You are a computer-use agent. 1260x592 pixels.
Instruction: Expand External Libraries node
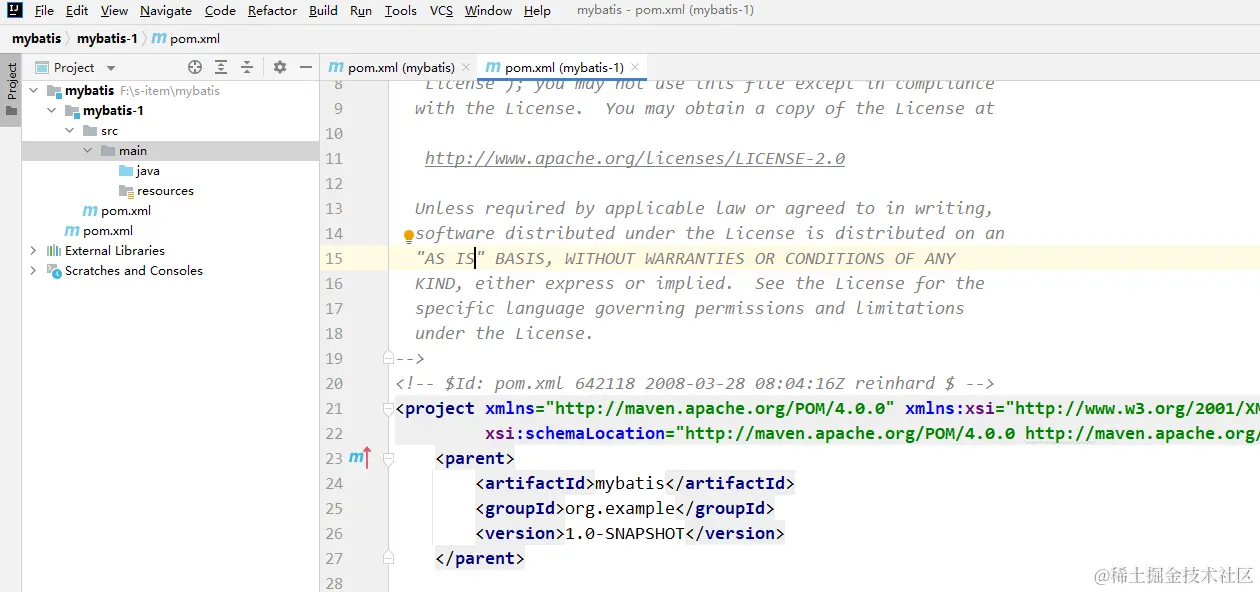pyautogui.click(x=33, y=250)
